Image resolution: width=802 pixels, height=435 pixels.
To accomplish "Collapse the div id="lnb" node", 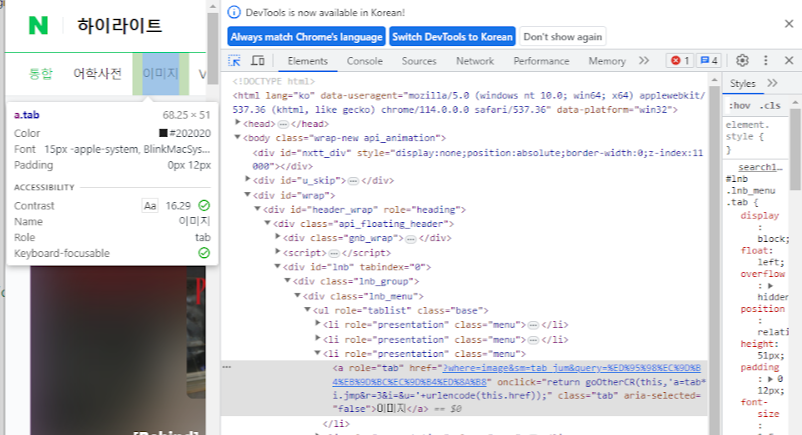I will coord(278,266).
